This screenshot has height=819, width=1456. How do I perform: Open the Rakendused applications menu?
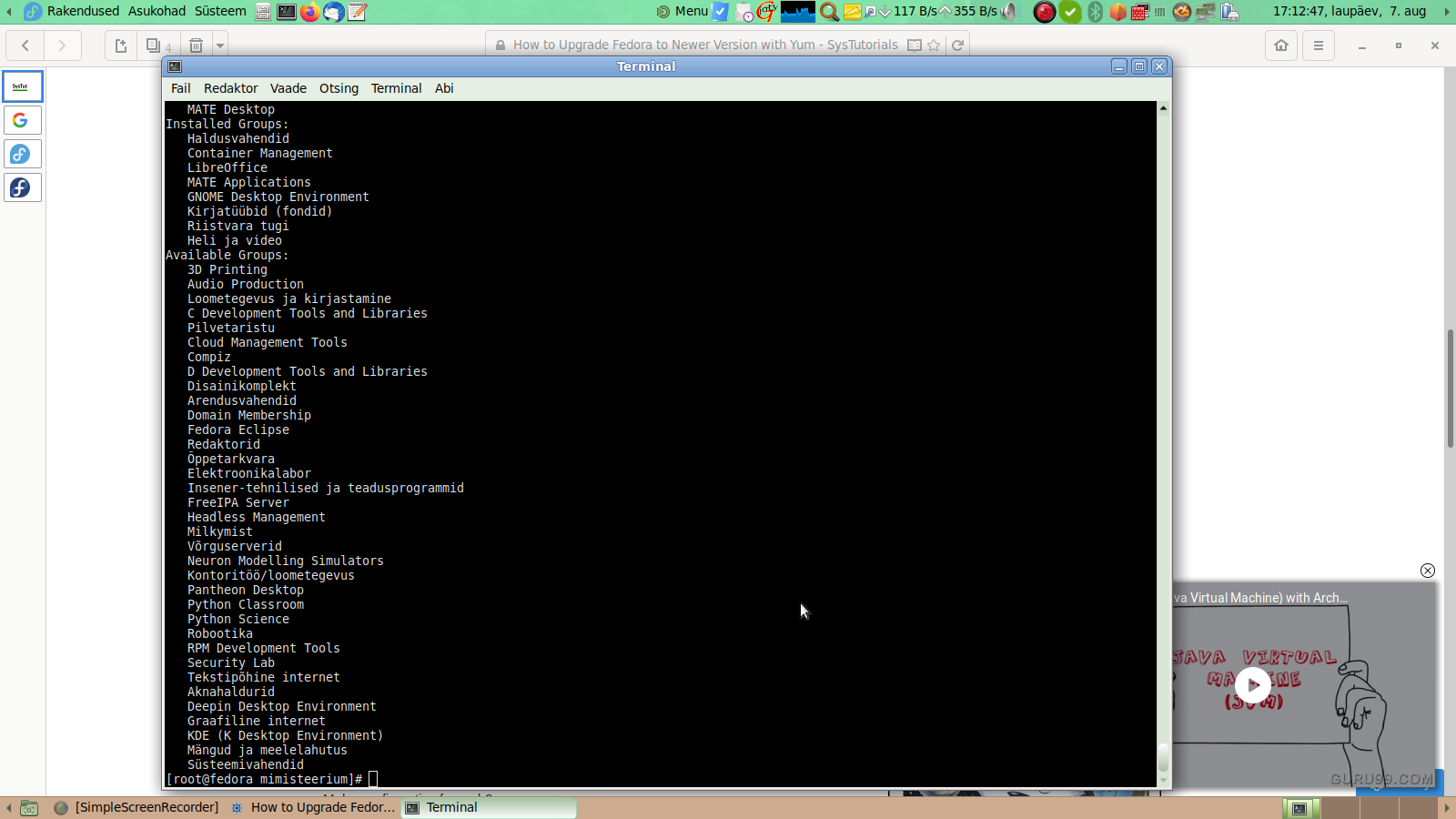point(83,11)
